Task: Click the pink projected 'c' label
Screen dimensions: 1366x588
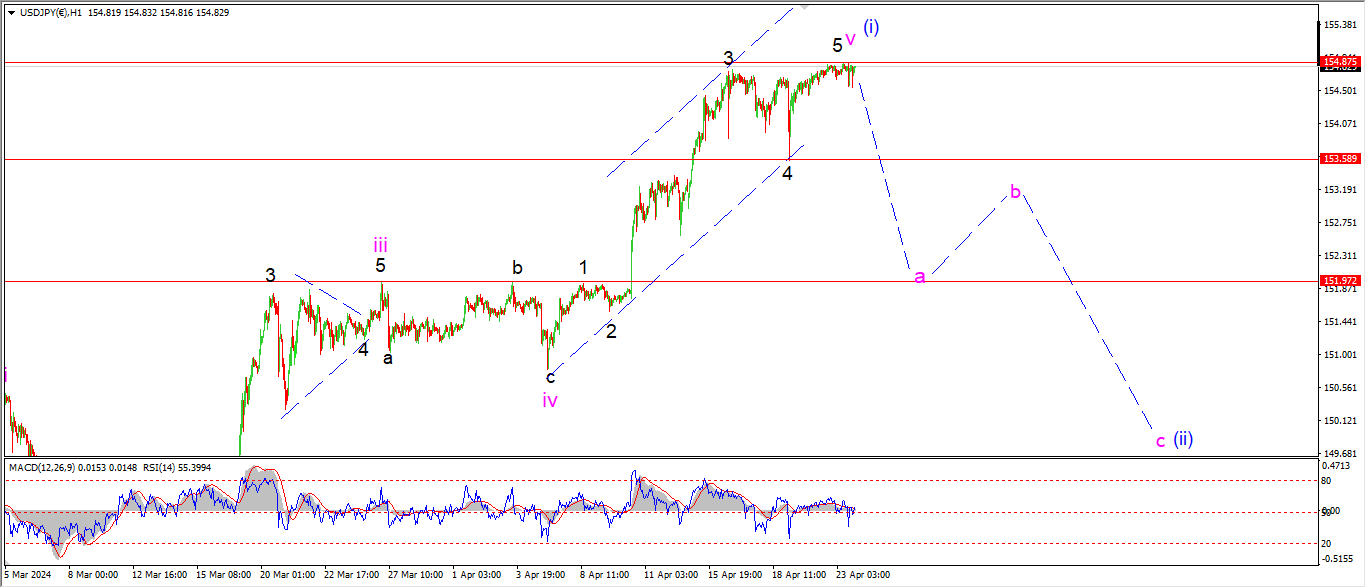Action: (x=1160, y=440)
